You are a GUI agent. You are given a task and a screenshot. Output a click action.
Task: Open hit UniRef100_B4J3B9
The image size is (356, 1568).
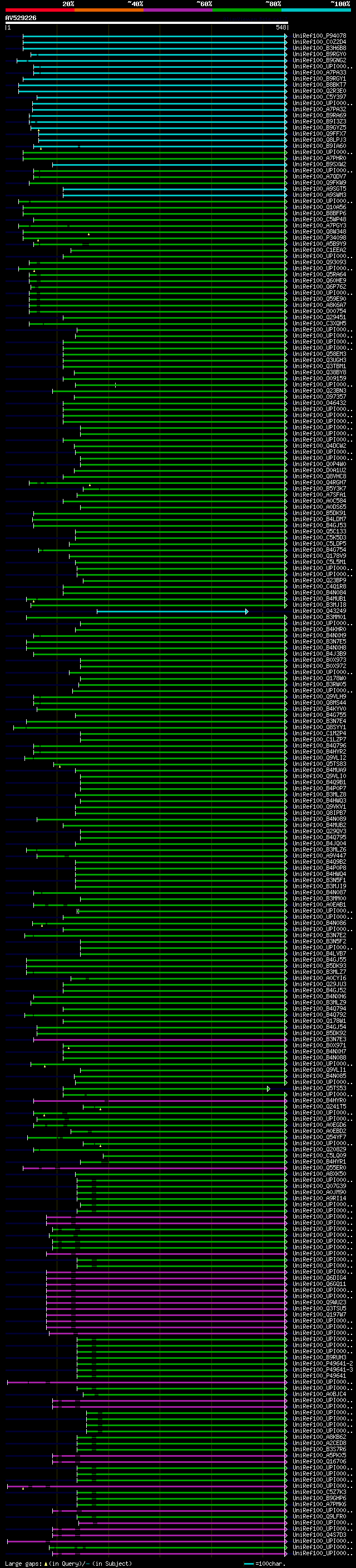tap(319, 654)
